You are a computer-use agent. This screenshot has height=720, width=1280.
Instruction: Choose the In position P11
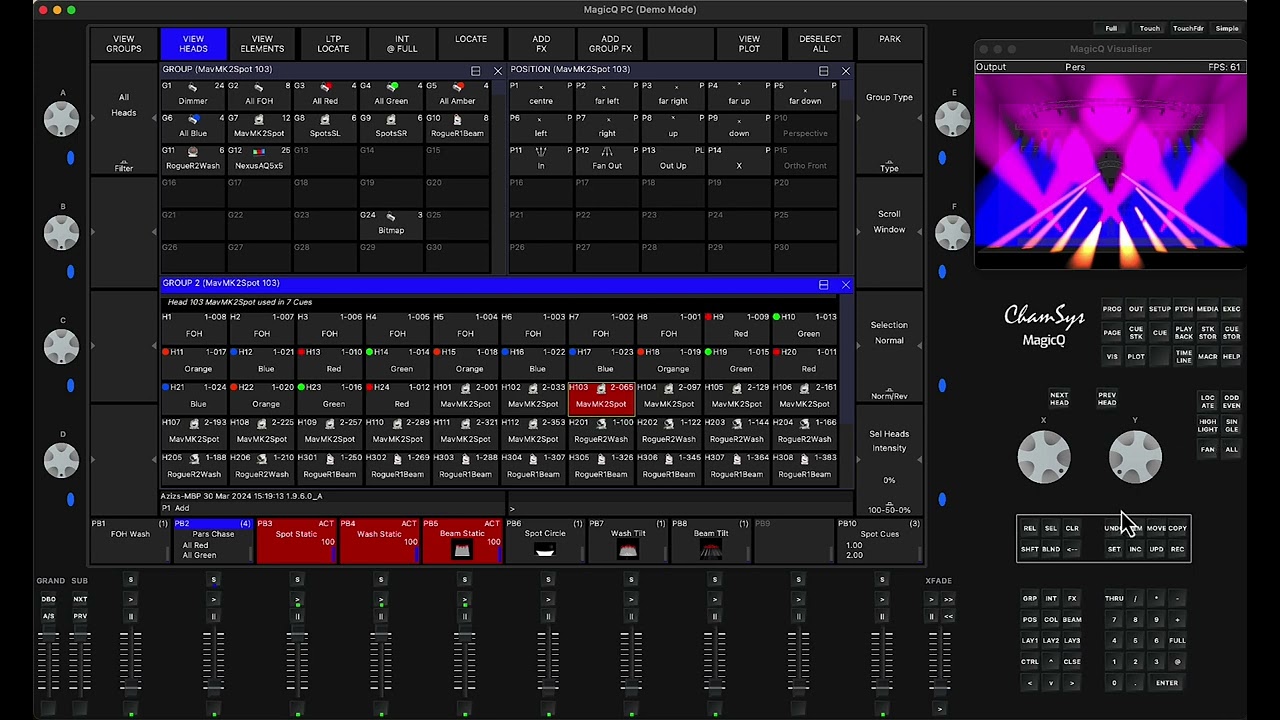coord(541,158)
